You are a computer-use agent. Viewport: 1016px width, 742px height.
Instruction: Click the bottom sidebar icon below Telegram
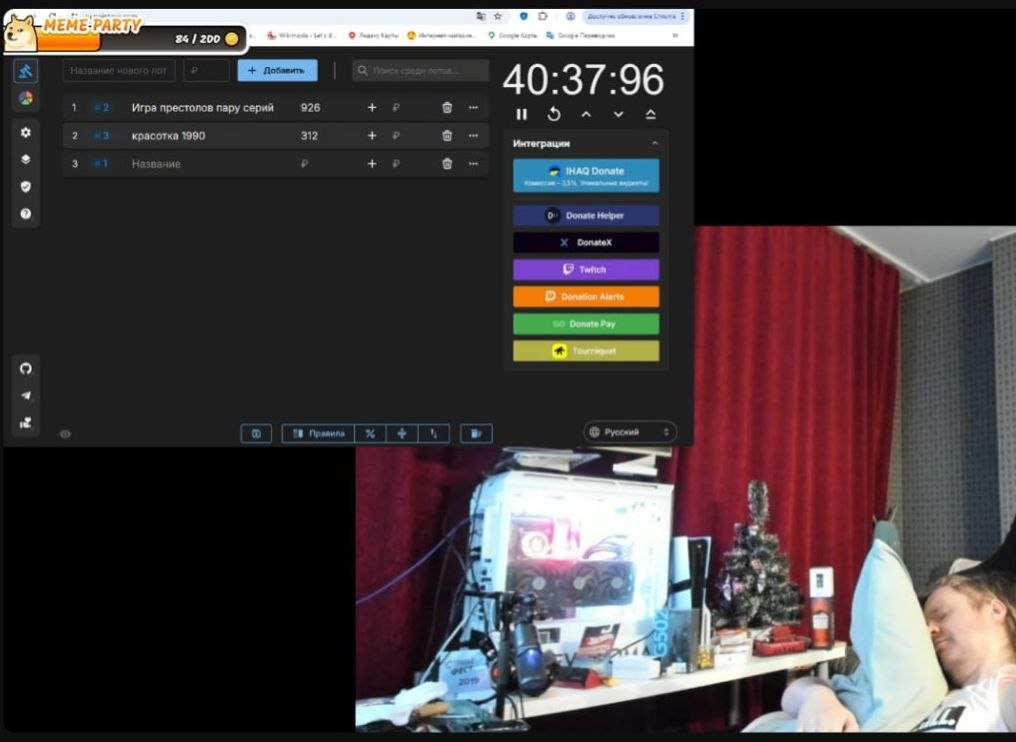click(26, 423)
